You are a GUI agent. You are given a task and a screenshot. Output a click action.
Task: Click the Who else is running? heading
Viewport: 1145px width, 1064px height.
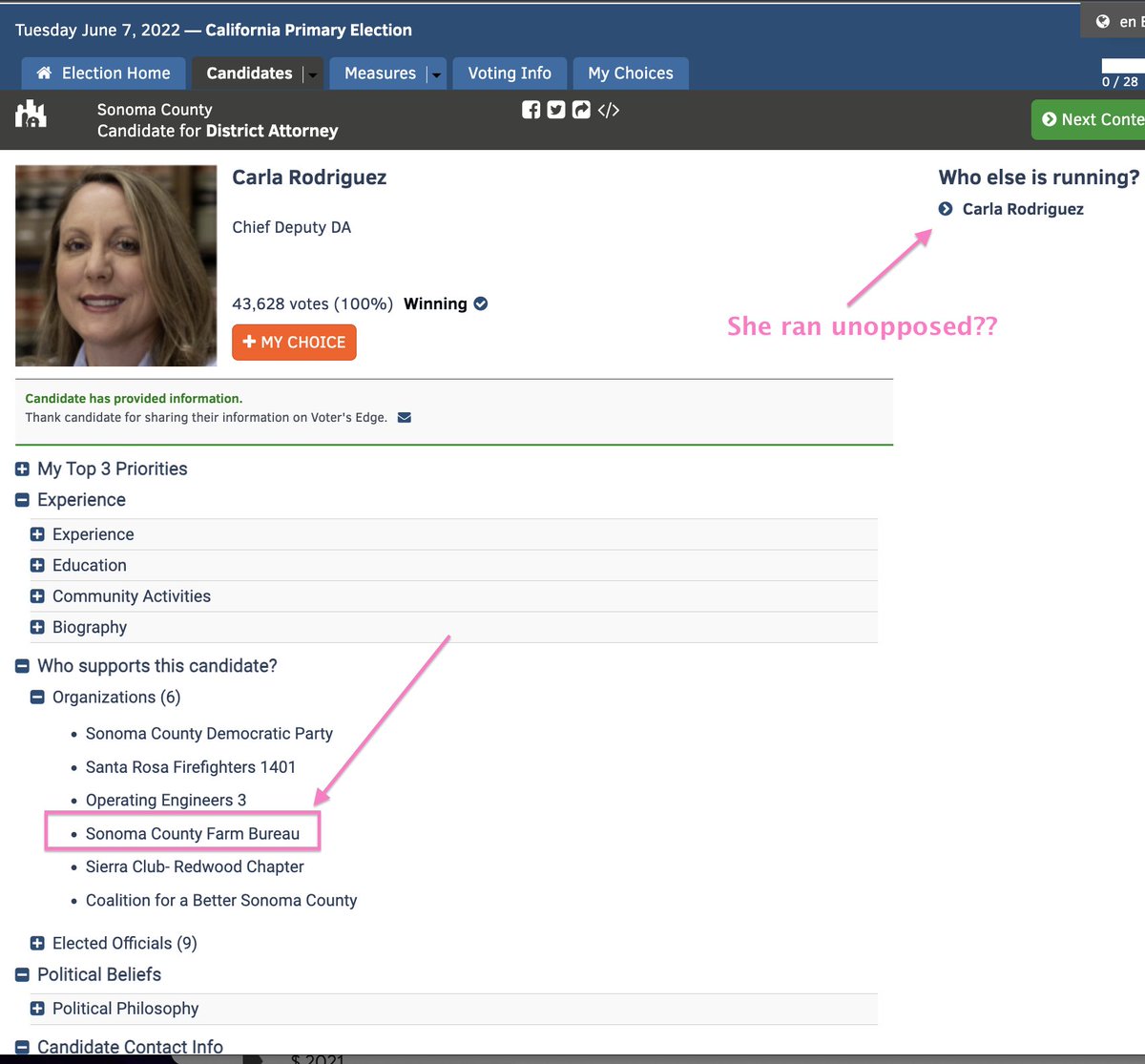pos(1039,177)
